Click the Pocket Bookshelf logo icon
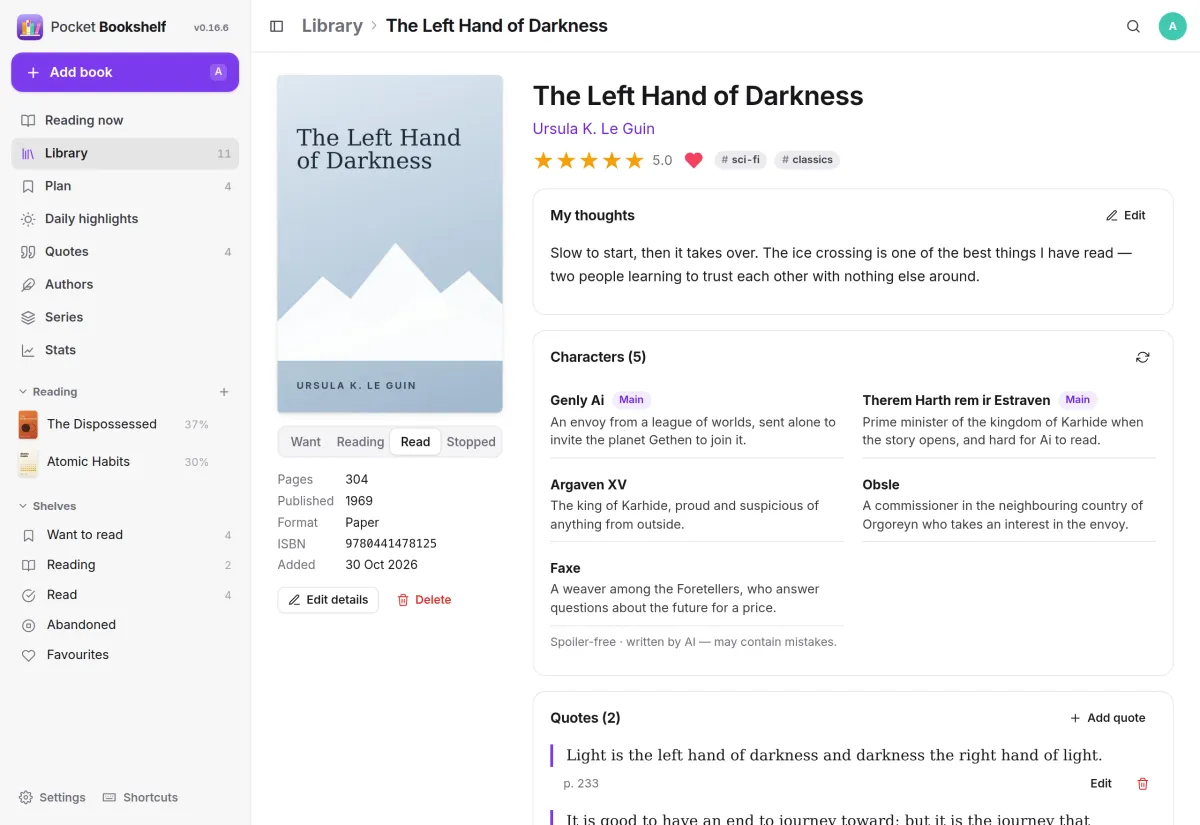The height and width of the screenshot is (825, 1200). [30, 27]
